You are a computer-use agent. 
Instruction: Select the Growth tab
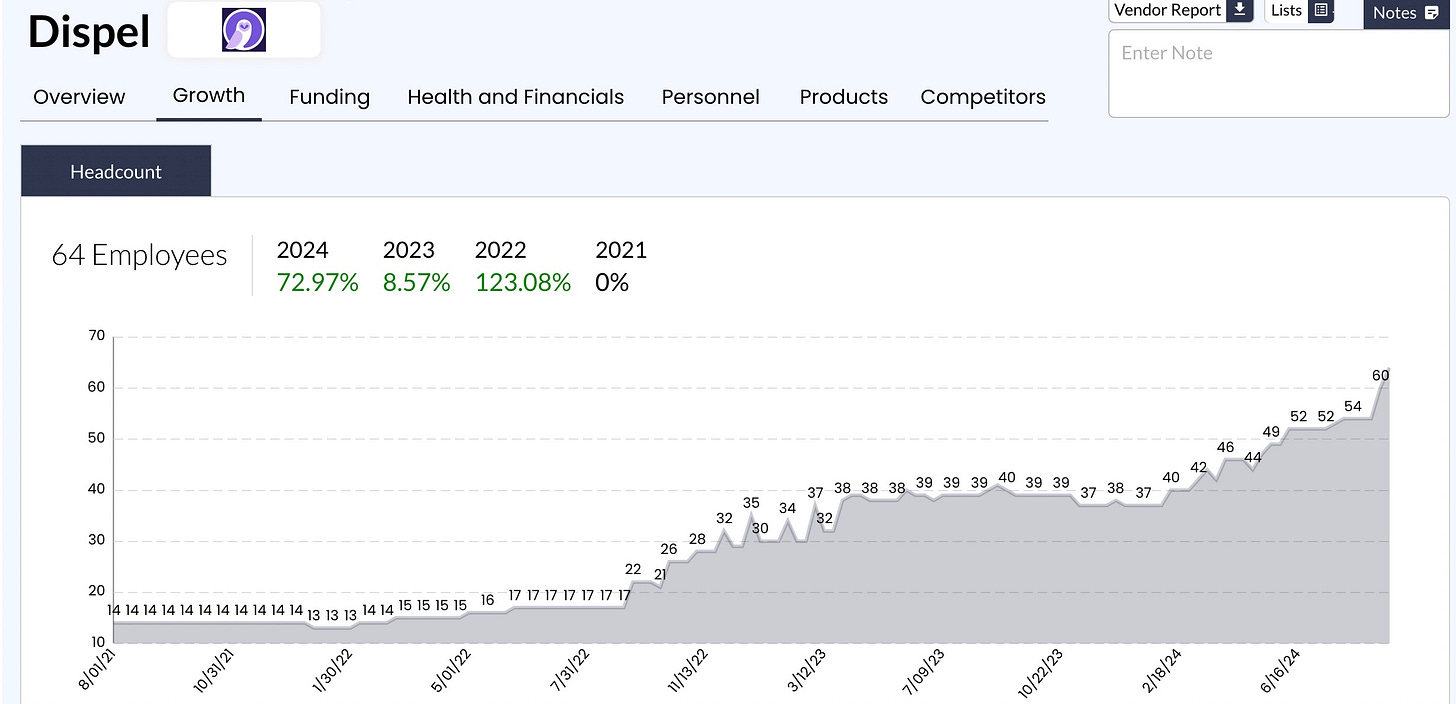(209, 95)
